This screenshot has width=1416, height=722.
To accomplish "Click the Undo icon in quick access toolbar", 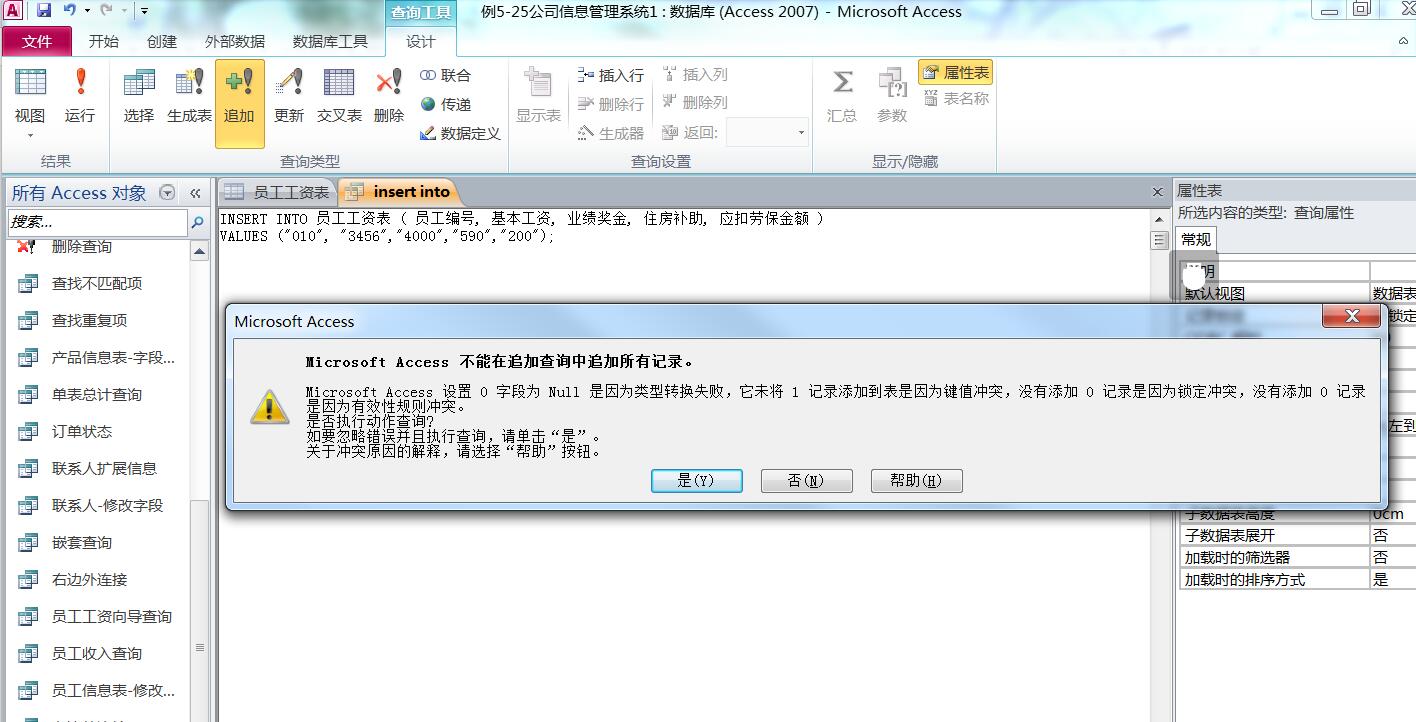I will pyautogui.click(x=70, y=11).
